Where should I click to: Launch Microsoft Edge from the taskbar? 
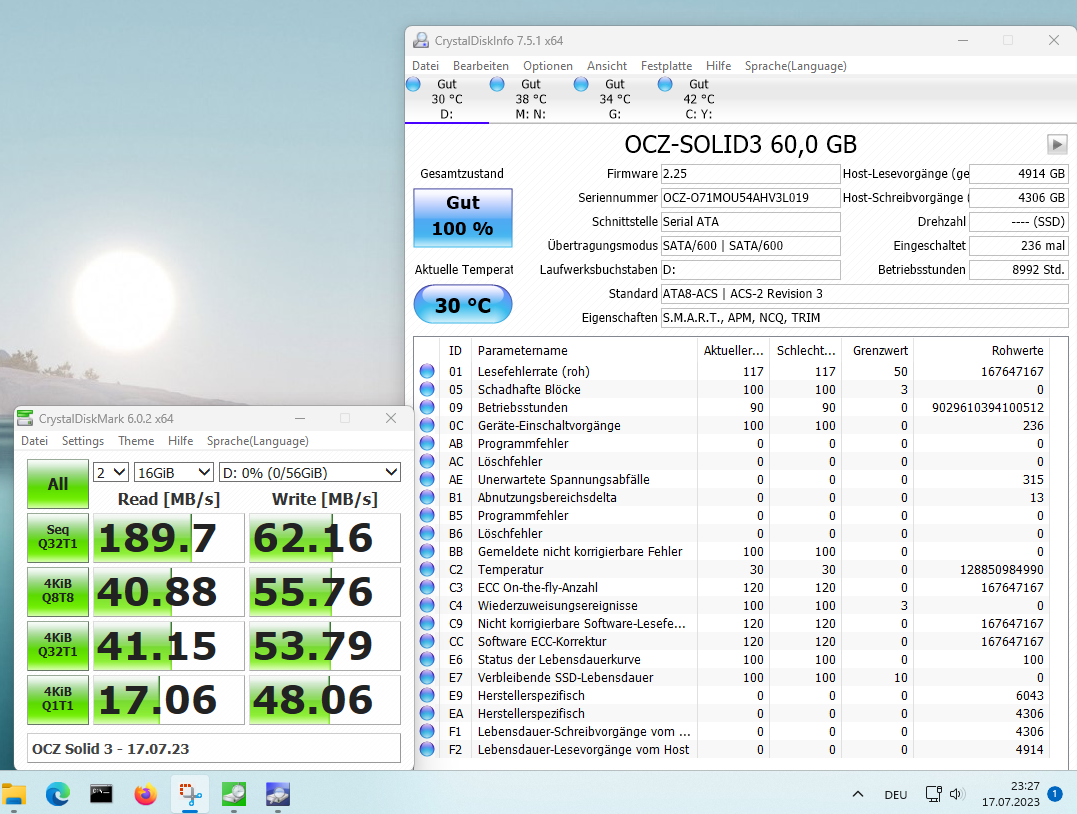[x=58, y=795]
